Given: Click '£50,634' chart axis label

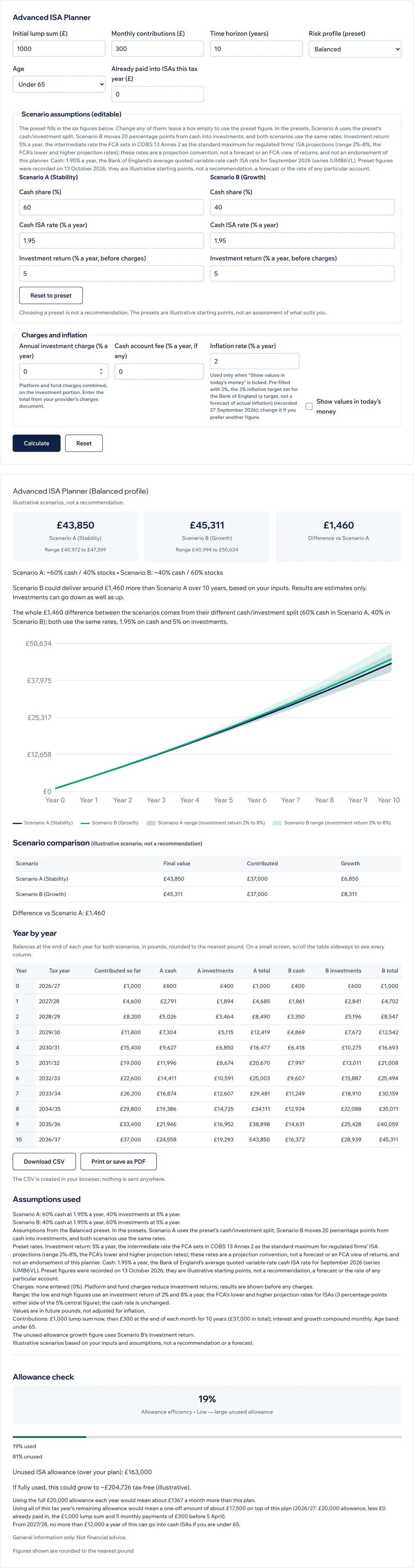Looking at the screenshot, I should pyautogui.click(x=38, y=643).
